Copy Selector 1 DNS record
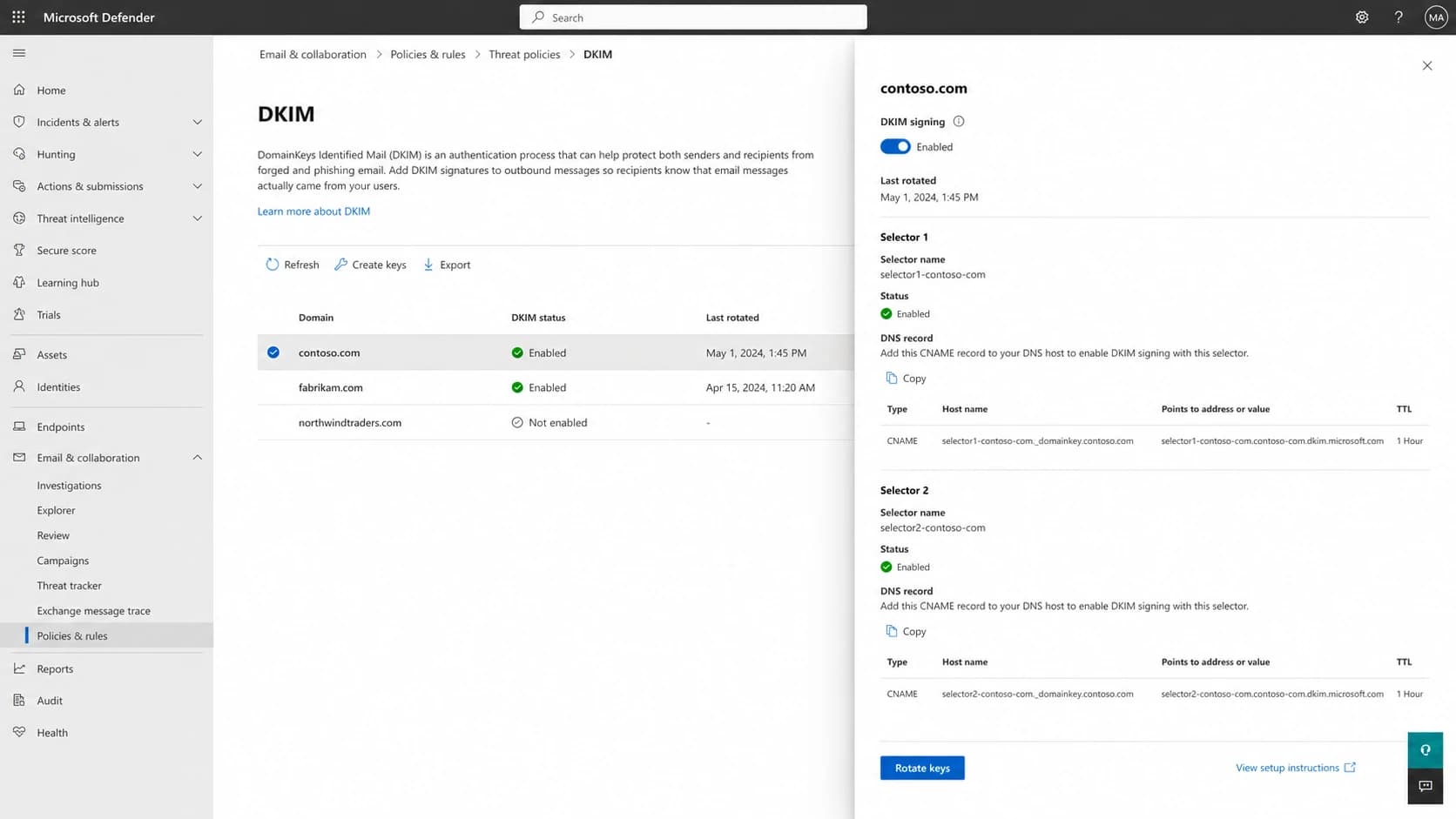This screenshot has height=819, width=1456. point(906,378)
